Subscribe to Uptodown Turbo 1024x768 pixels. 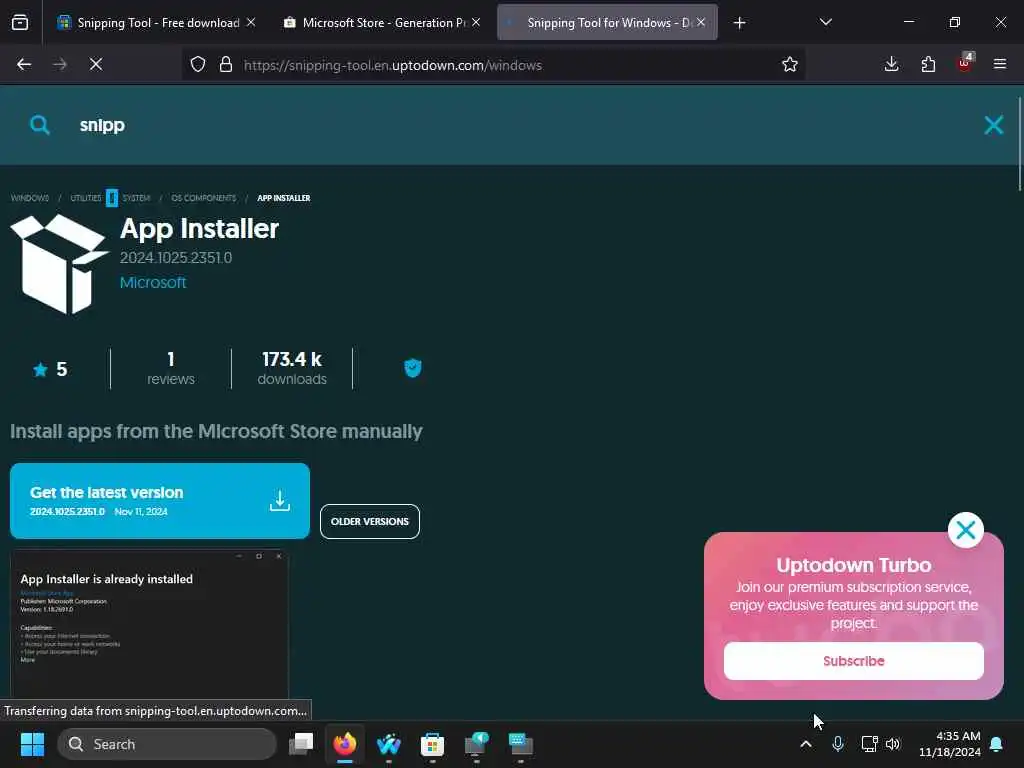(x=854, y=661)
